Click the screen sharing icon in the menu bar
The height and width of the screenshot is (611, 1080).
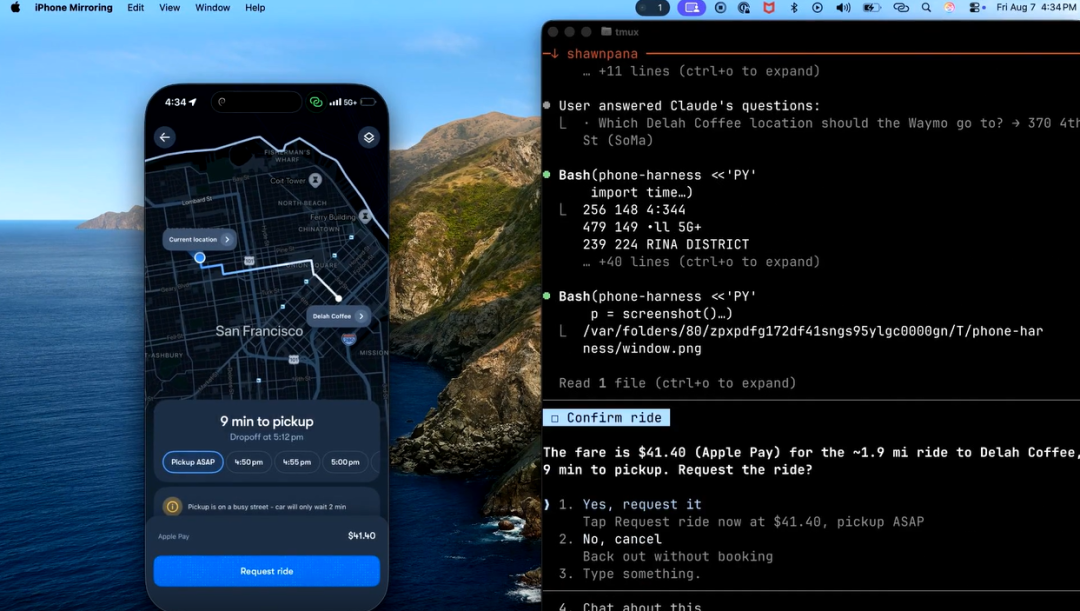pos(692,8)
